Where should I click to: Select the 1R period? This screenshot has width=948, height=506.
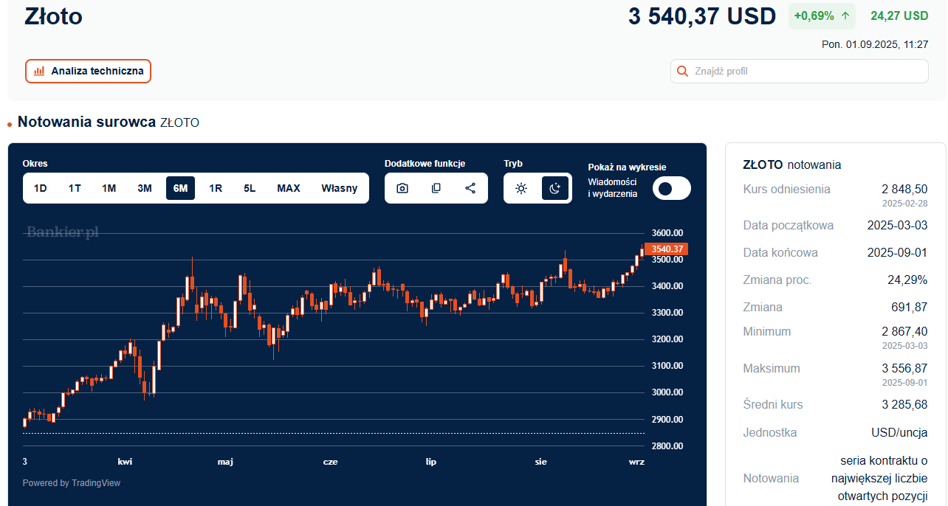(215, 188)
